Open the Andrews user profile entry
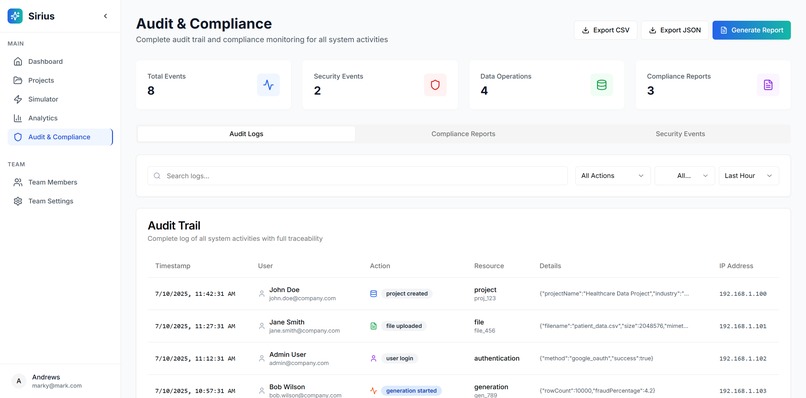 coord(60,381)
